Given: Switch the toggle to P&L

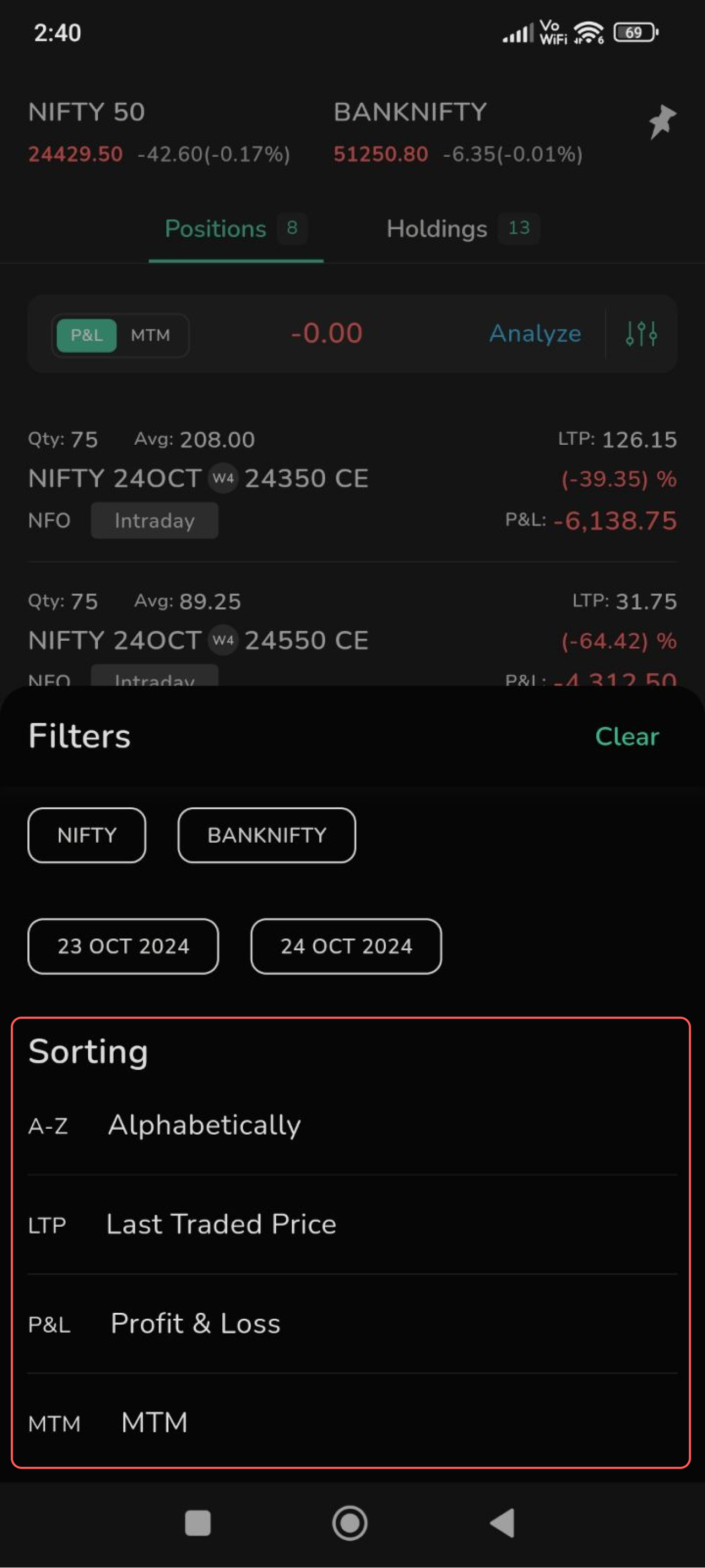Looking at the screenshot, I should pyautogui.click(x=87, y=335).
